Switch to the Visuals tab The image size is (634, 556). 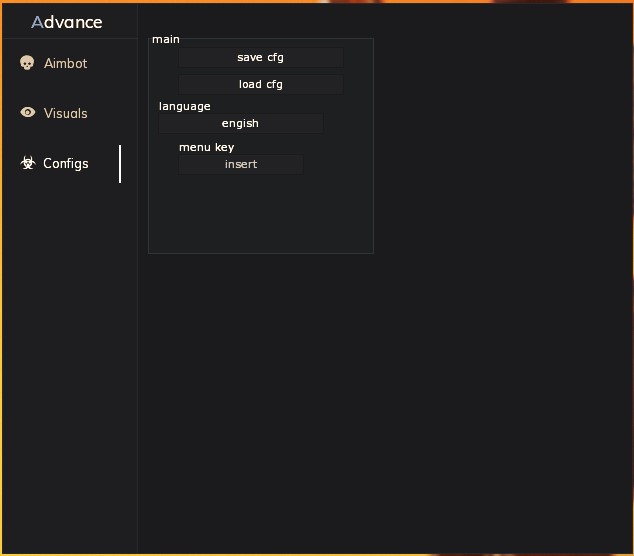[x=65, y=113]
